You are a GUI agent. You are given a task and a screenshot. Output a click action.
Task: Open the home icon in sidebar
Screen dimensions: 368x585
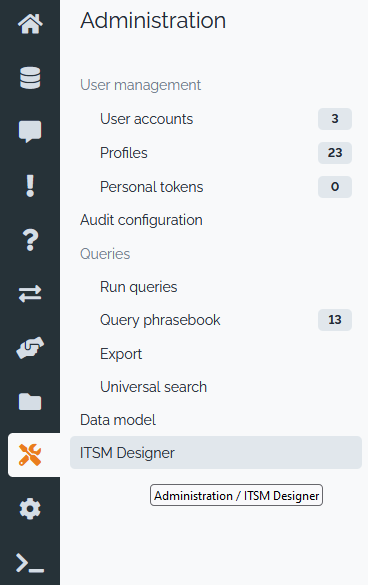(30, 24)
